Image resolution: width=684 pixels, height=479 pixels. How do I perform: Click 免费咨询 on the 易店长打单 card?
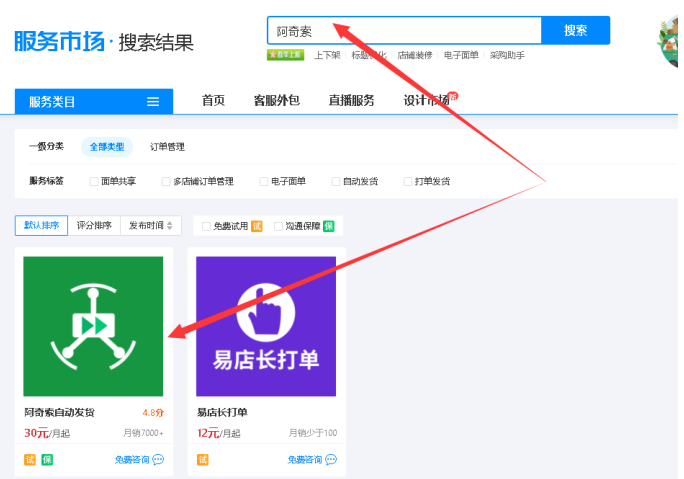click(305, 460)
